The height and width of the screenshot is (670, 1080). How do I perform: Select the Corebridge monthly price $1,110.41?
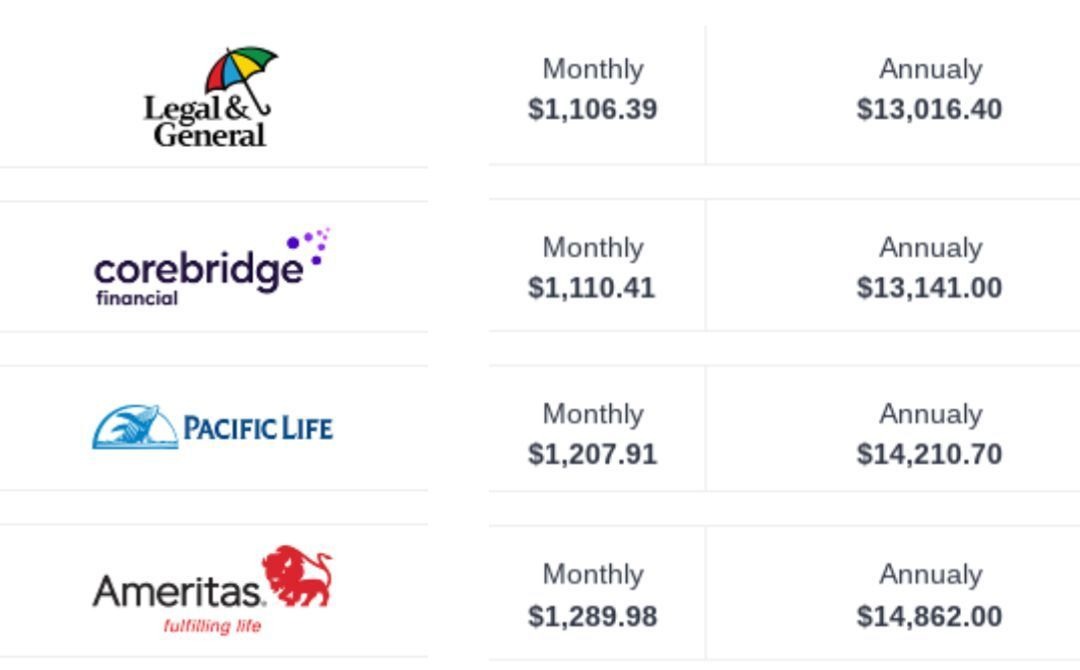(x=591, y=288)
